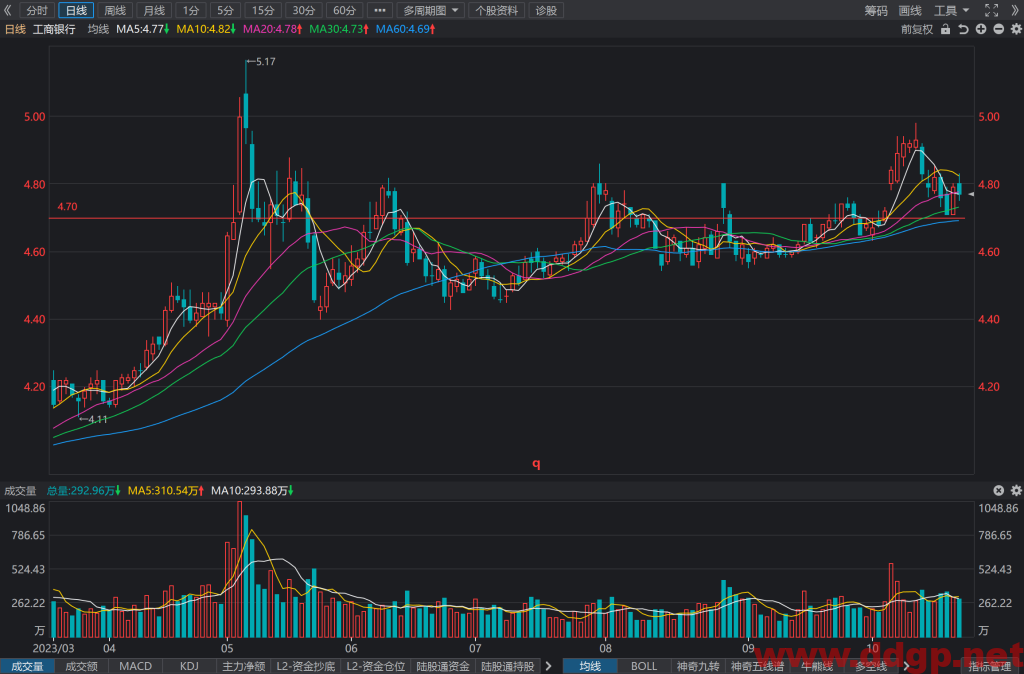Show more indicator tabs with arrow after 陆股通持股
This screenshot has height=674, width=1024.
[549, 666]
